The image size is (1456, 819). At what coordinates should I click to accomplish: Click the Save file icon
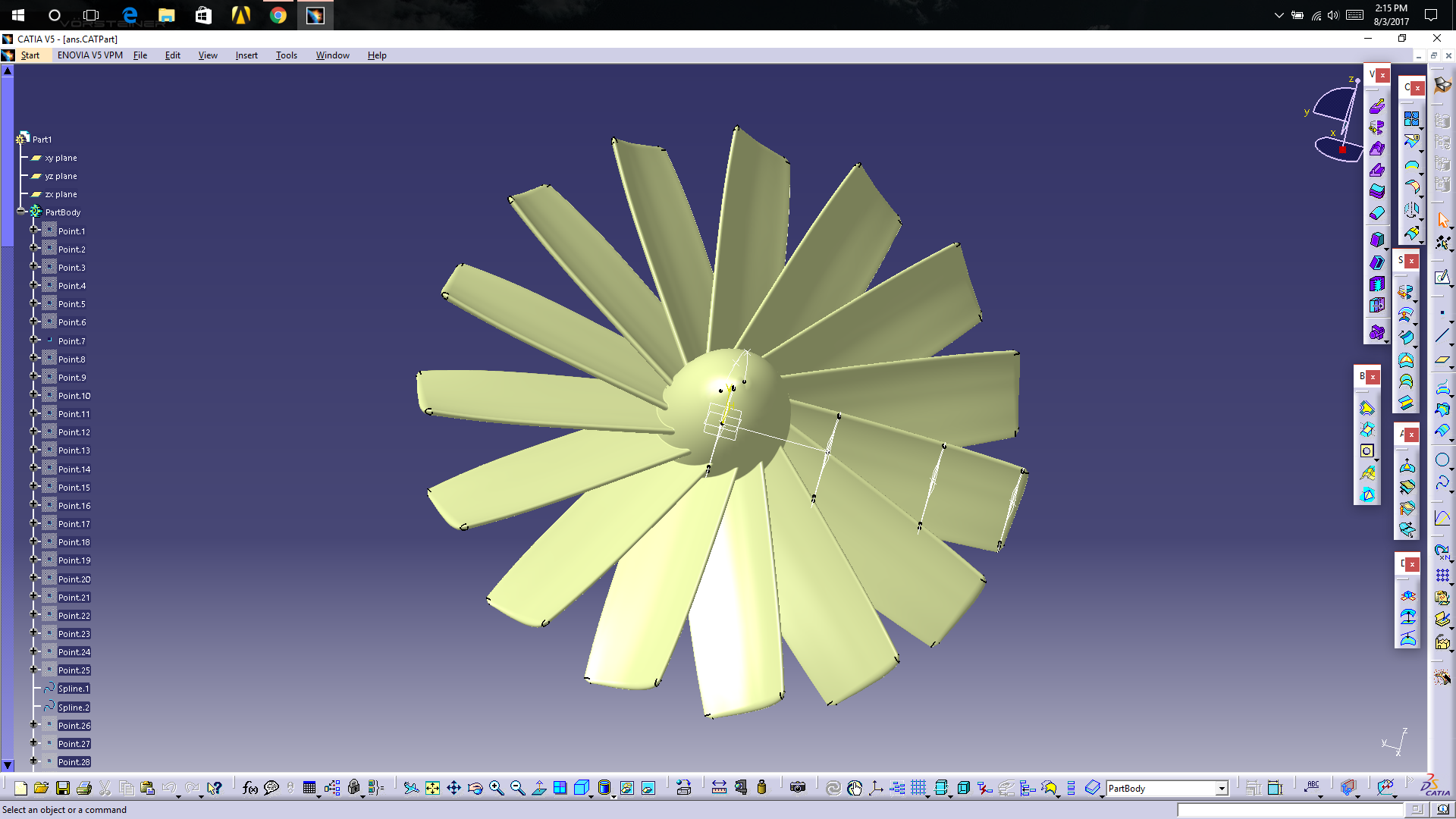click(63, 789)
